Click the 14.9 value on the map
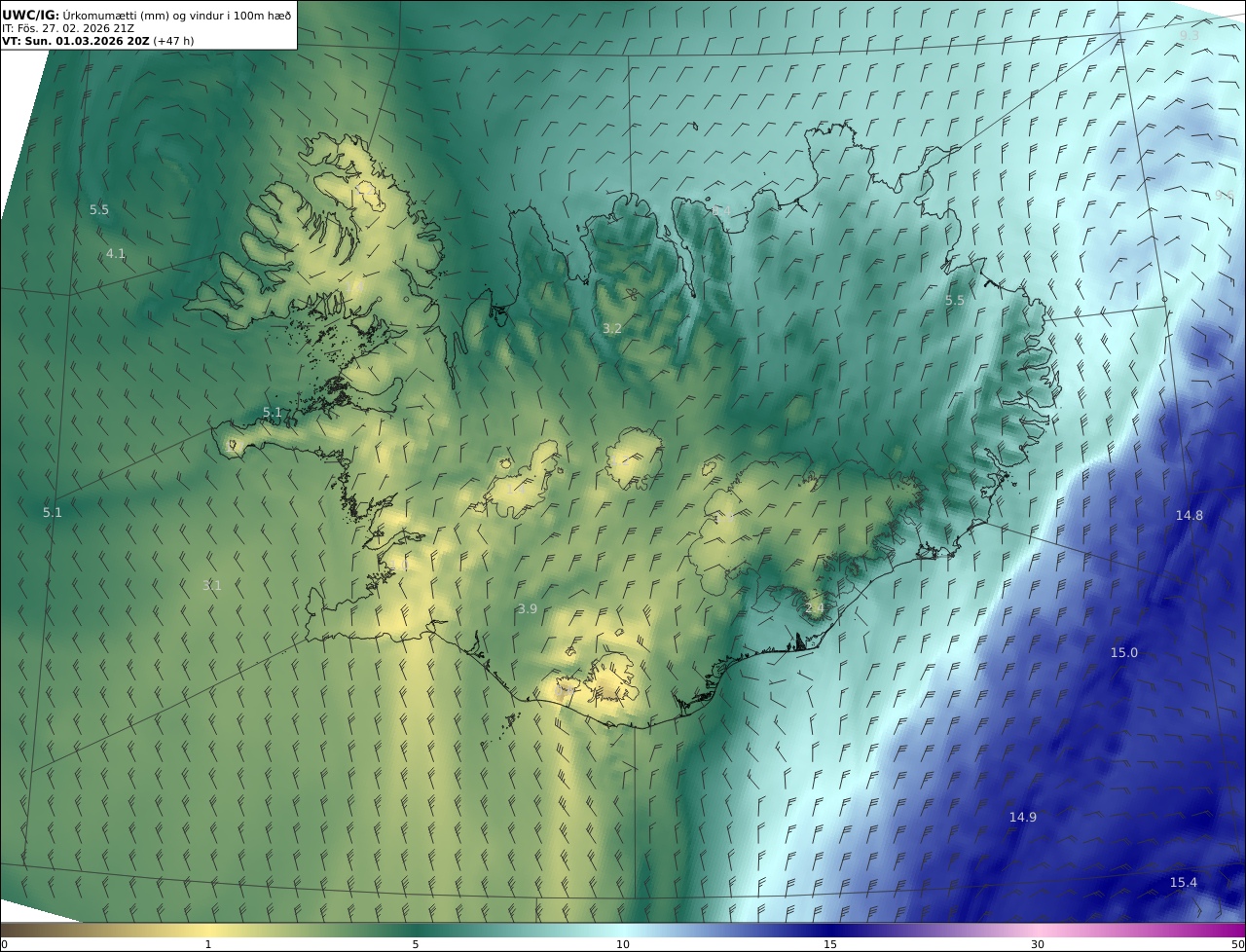Image resolution: width=1246 pixels, height=952 pixels. click(1022, 817)
